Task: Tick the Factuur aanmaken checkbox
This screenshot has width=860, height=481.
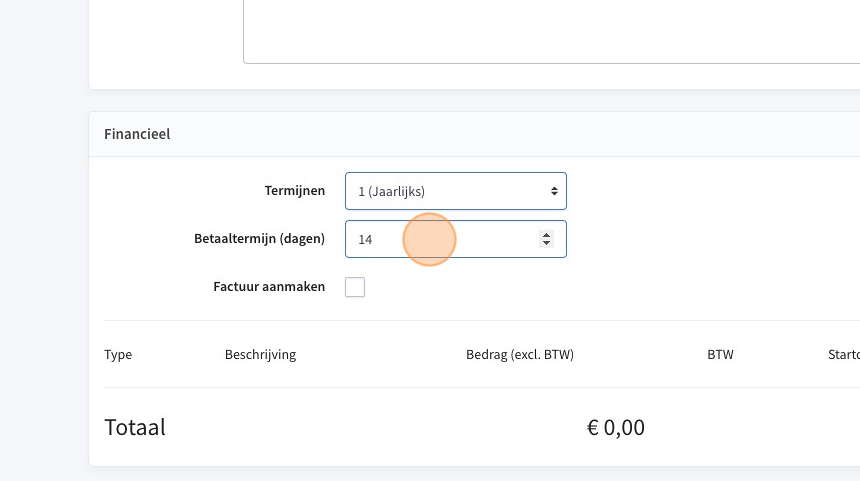Action: pyautogui.click(x=355, y=287)
